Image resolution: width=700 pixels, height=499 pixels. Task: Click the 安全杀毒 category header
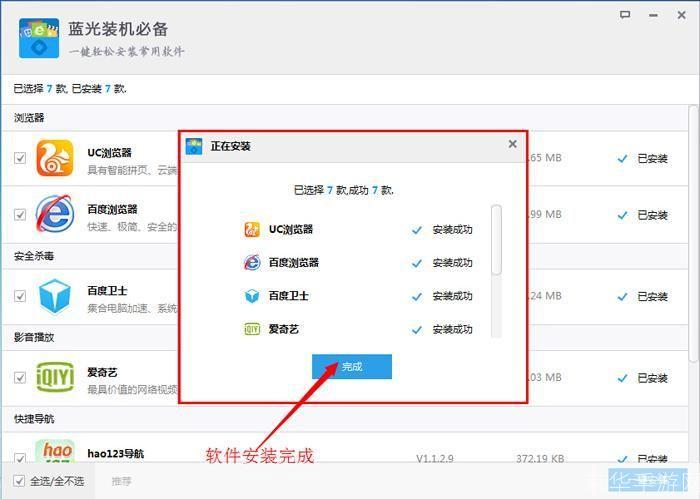[34, 256]
